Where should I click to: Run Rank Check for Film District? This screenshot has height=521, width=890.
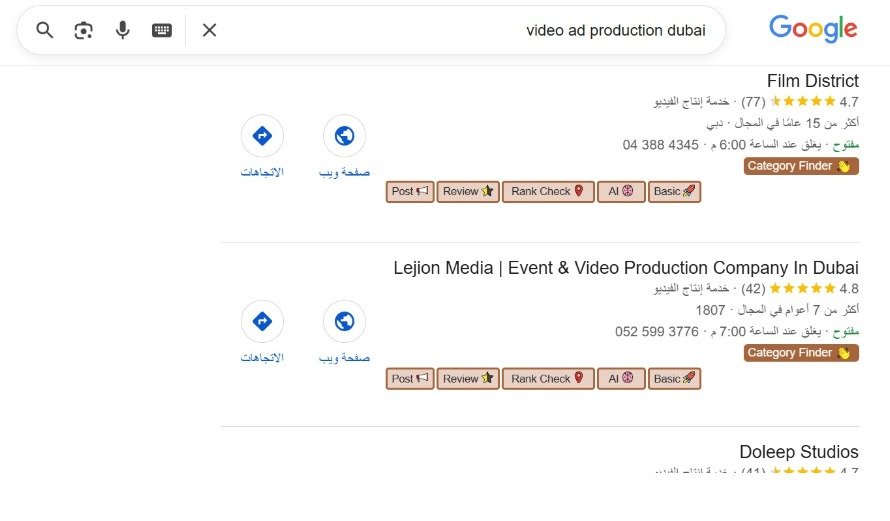pos(547,192)
